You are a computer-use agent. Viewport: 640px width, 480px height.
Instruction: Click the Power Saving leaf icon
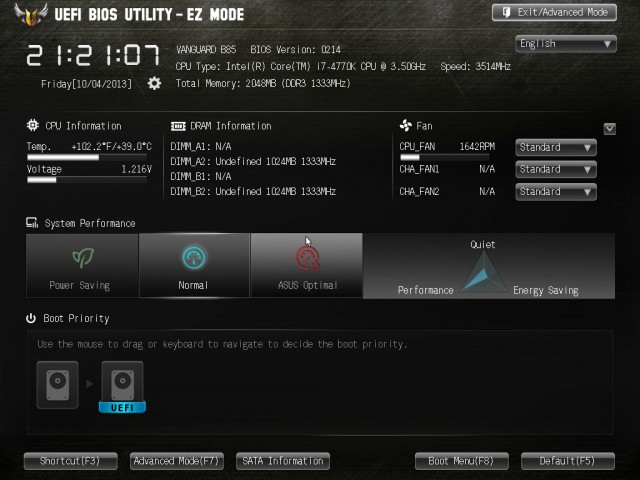83,258
